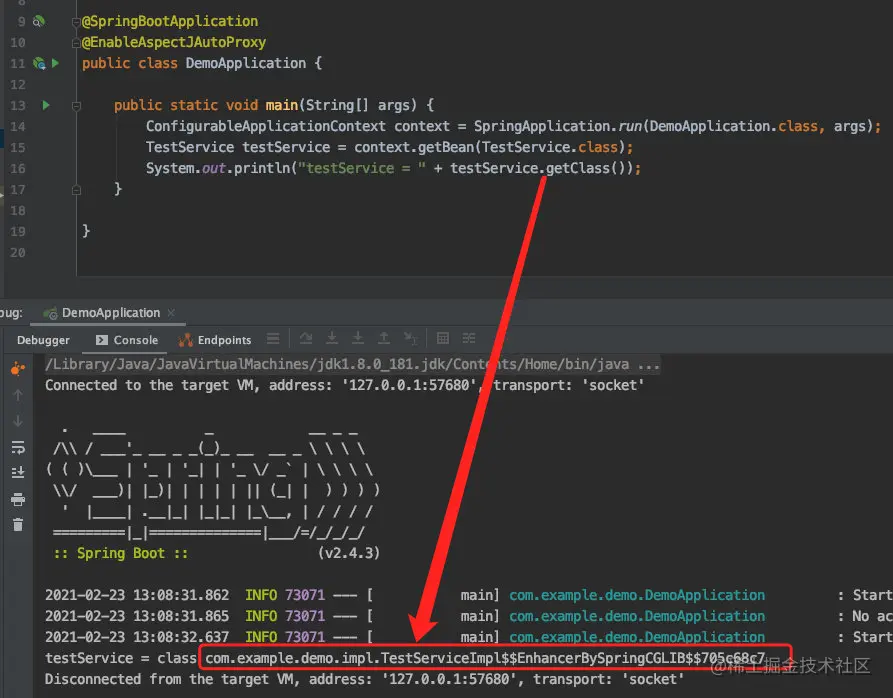893x698 pixels.
Task: Toggle soft-wrap in the console
Action: tap(18, 447)
